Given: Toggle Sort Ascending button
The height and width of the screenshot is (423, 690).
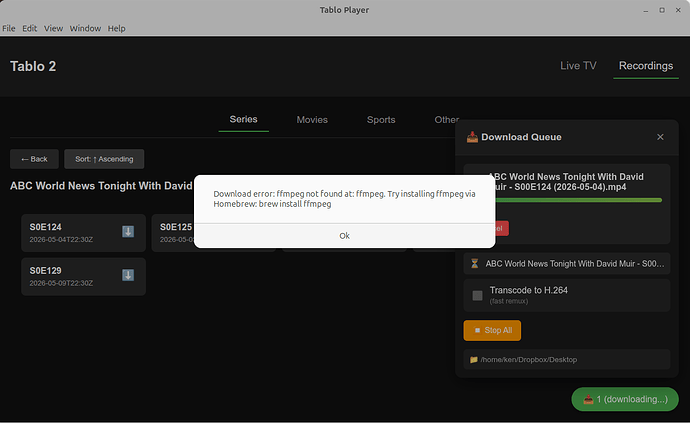Looking at the screenshot, I should pyautogui.click(x=104, y=159).
